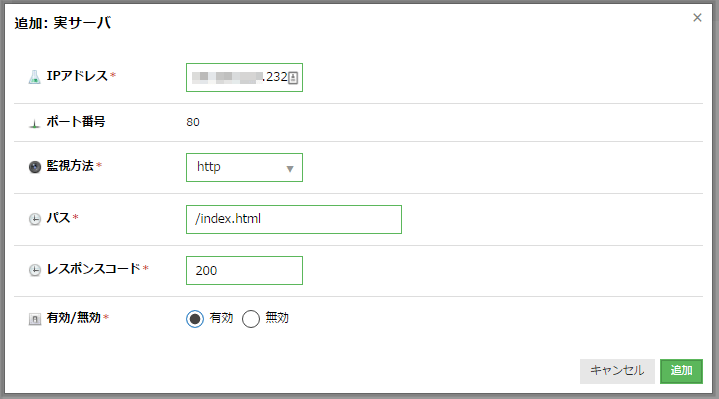Click the パス field containing /index.html
Screen dimensions: 719x399
tap(294, 219)
